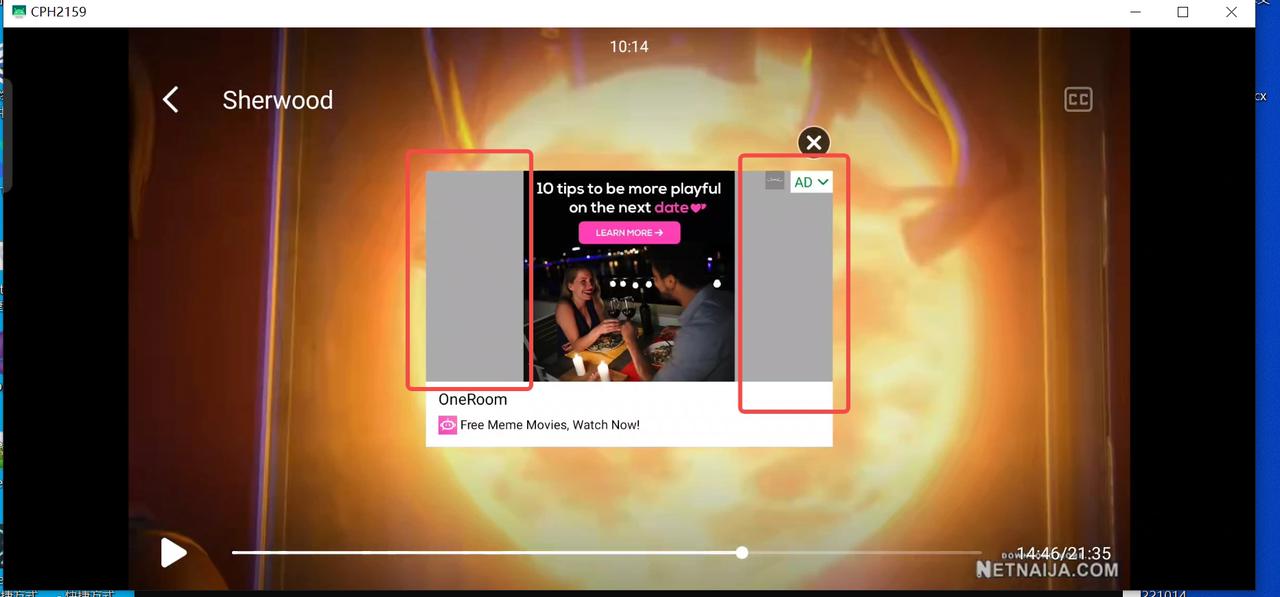Image resolution: width=1280 pixels, height=597 pixels.
Task: Toggle closed captions with the CC icon
Action: tap(1077, 100)
